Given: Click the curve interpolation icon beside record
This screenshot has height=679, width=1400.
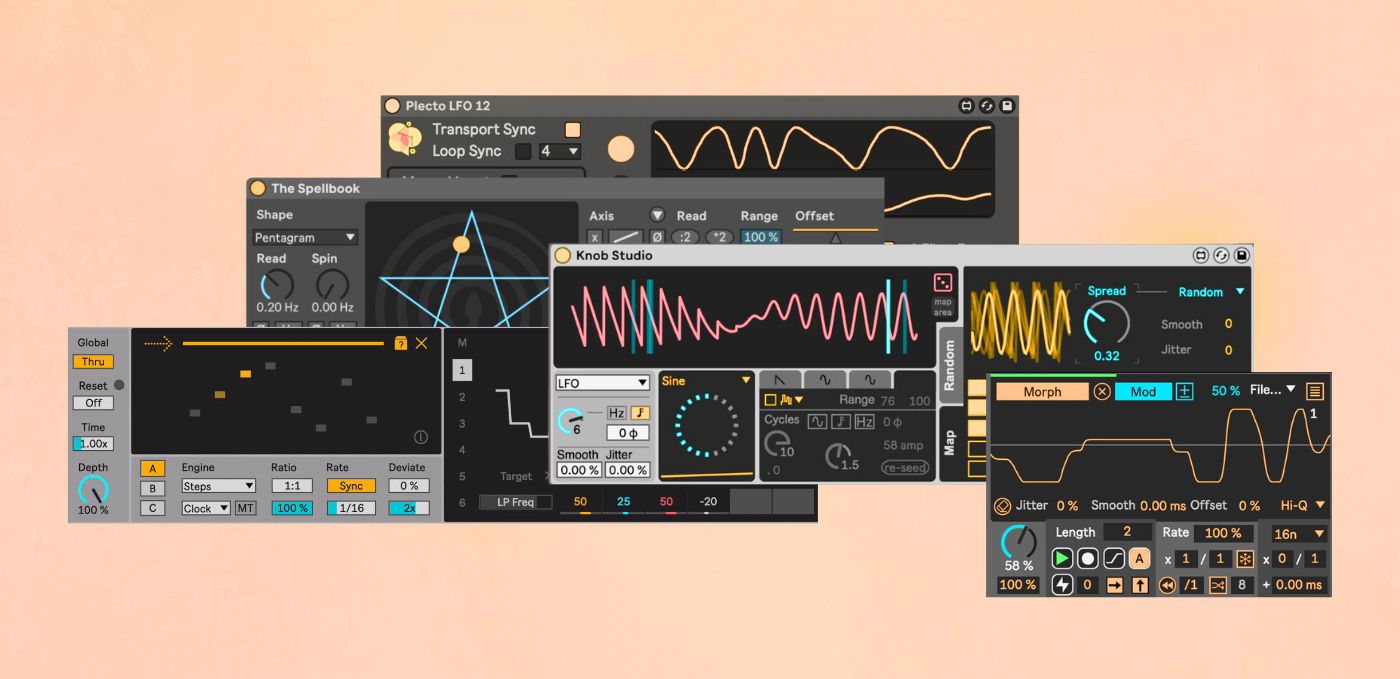Looking at the screenshot, I should 1114,559.
